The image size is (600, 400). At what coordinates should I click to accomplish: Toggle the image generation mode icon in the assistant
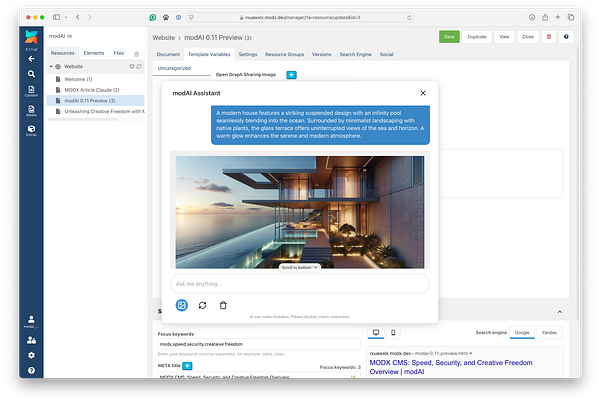tap(182, 305)
